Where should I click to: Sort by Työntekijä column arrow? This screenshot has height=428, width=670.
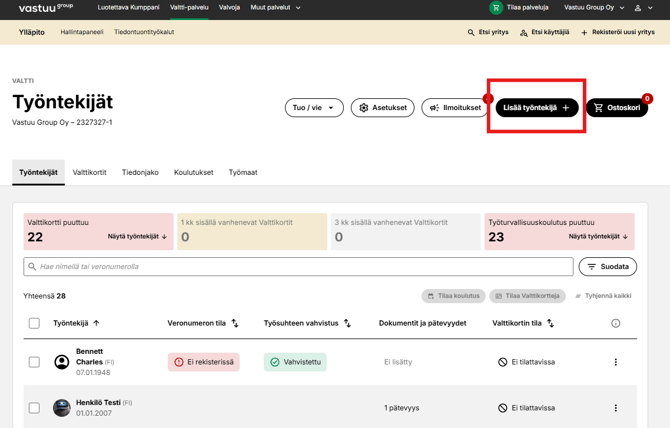click(x=96, y=323)
